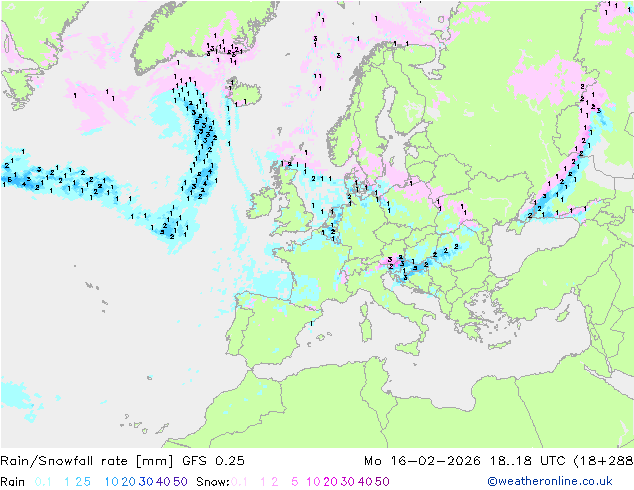Click the 'Rain/Snowfall rate [mm]' title text
This screenshot has width=634, height=490.
87,461
